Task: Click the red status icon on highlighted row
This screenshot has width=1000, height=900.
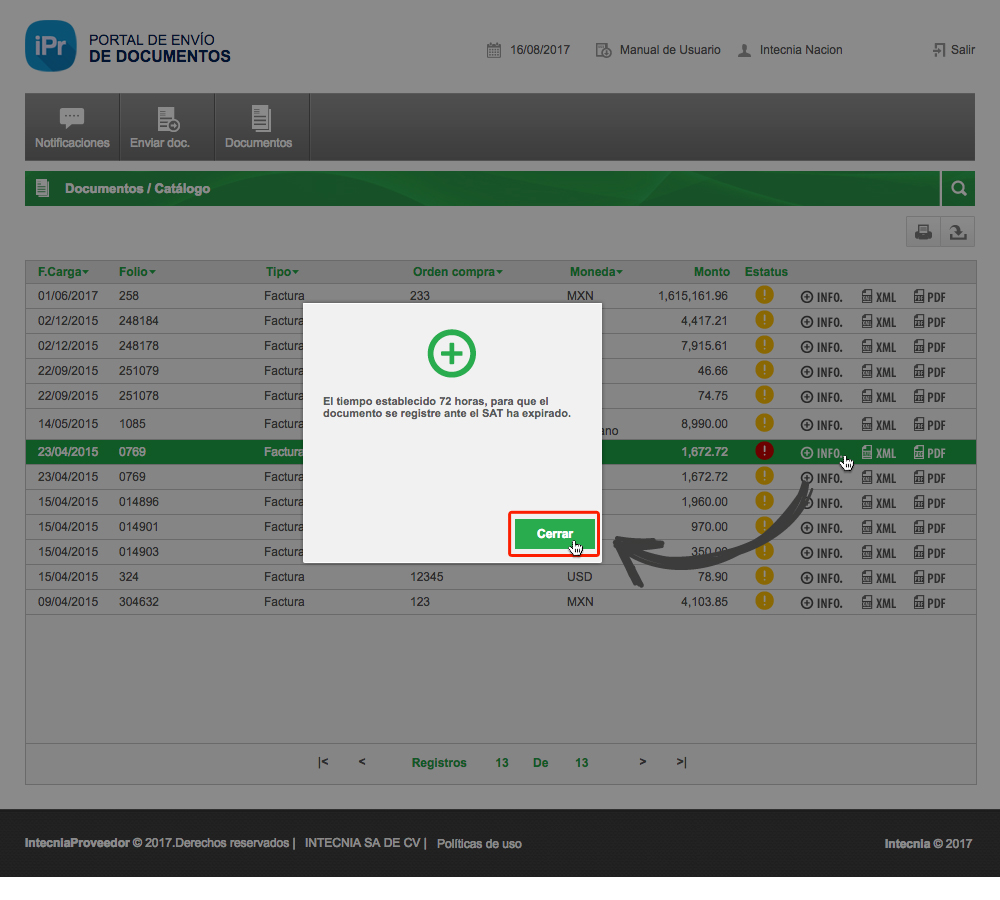Action: click(765, 451)
